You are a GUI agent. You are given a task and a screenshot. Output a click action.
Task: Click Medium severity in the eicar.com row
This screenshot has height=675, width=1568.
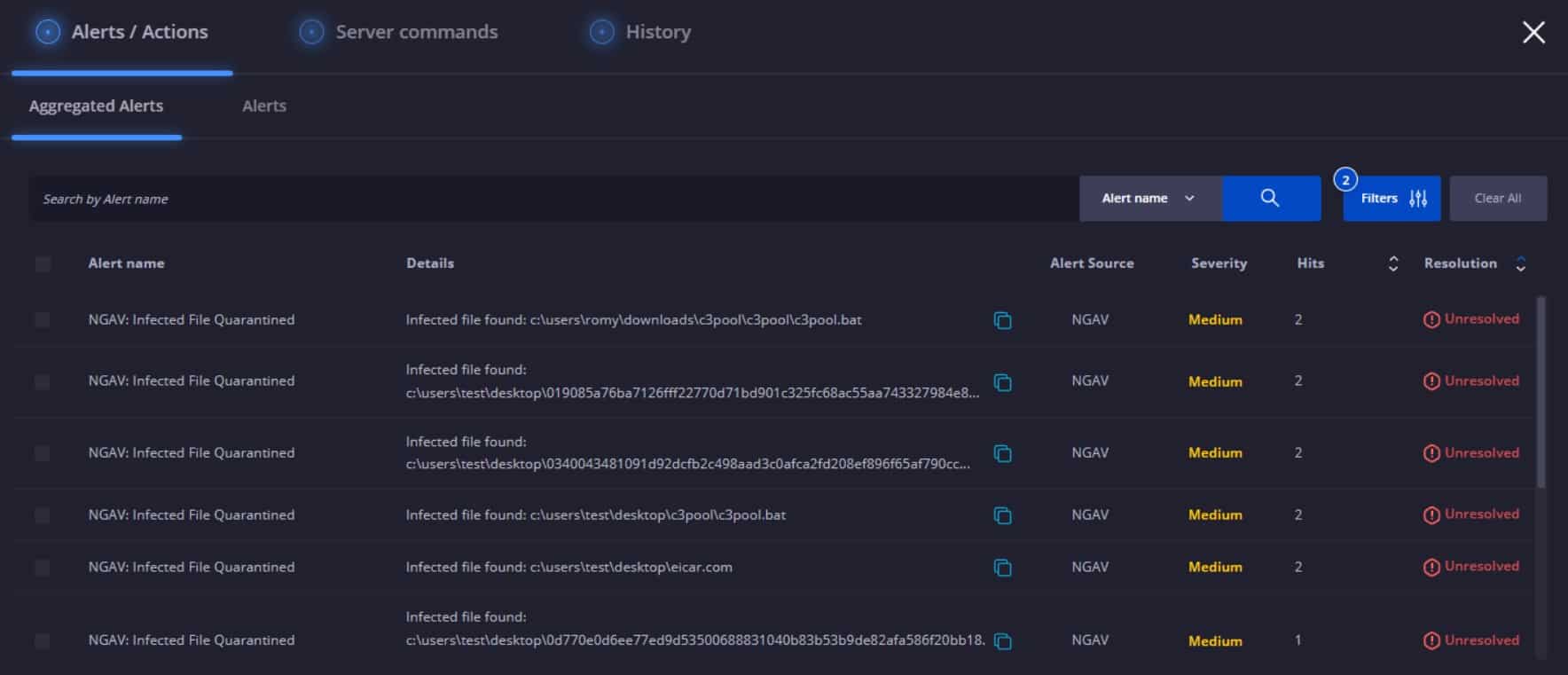pyautogui.click(x=1215, y=567)
